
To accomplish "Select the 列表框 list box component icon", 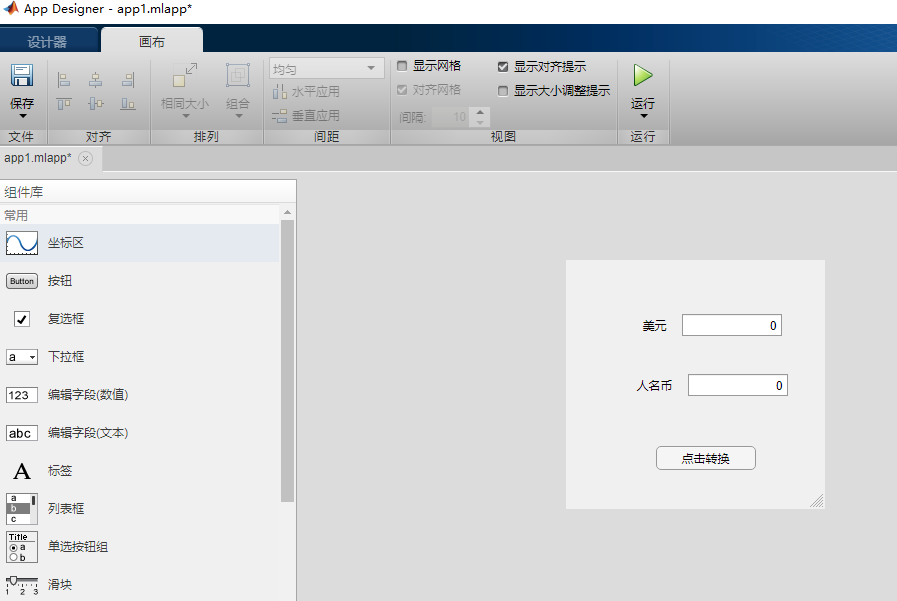I will [22, 509].
